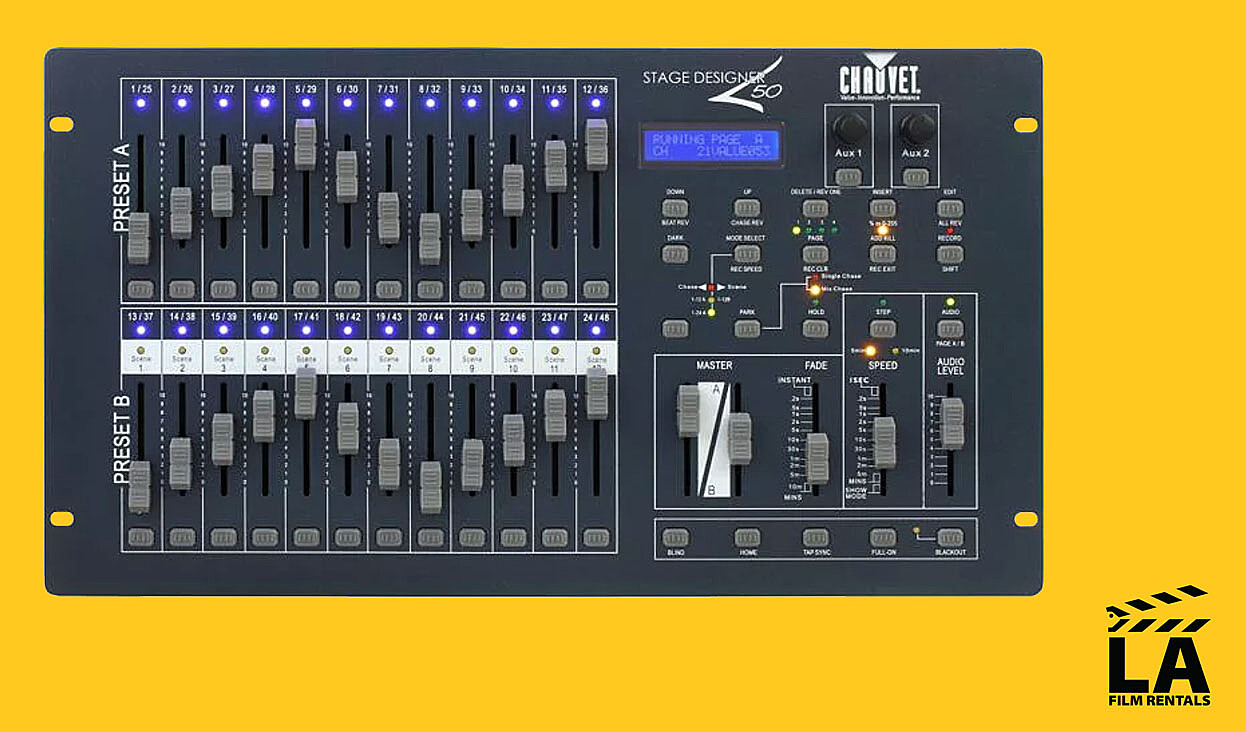
Task: Click the channel 22/46 fader in Preset B
Action: point(513,440)
